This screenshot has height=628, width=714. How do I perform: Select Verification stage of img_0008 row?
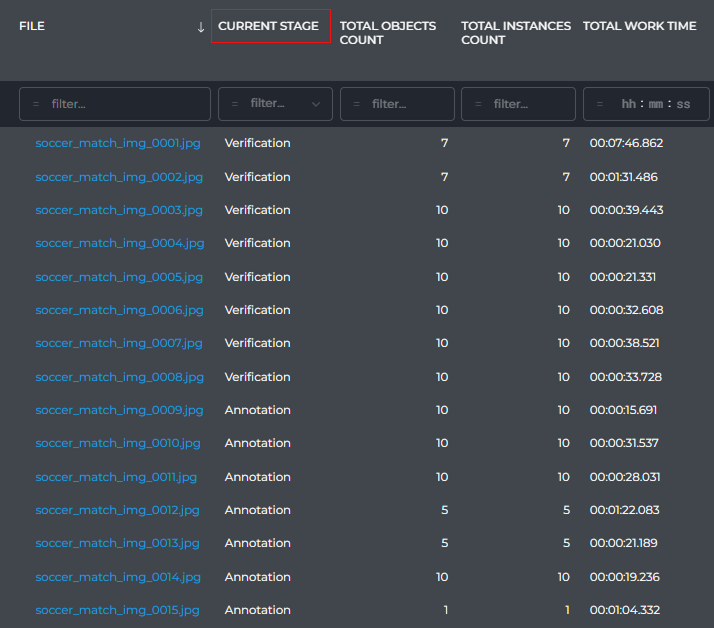(257, 377)
